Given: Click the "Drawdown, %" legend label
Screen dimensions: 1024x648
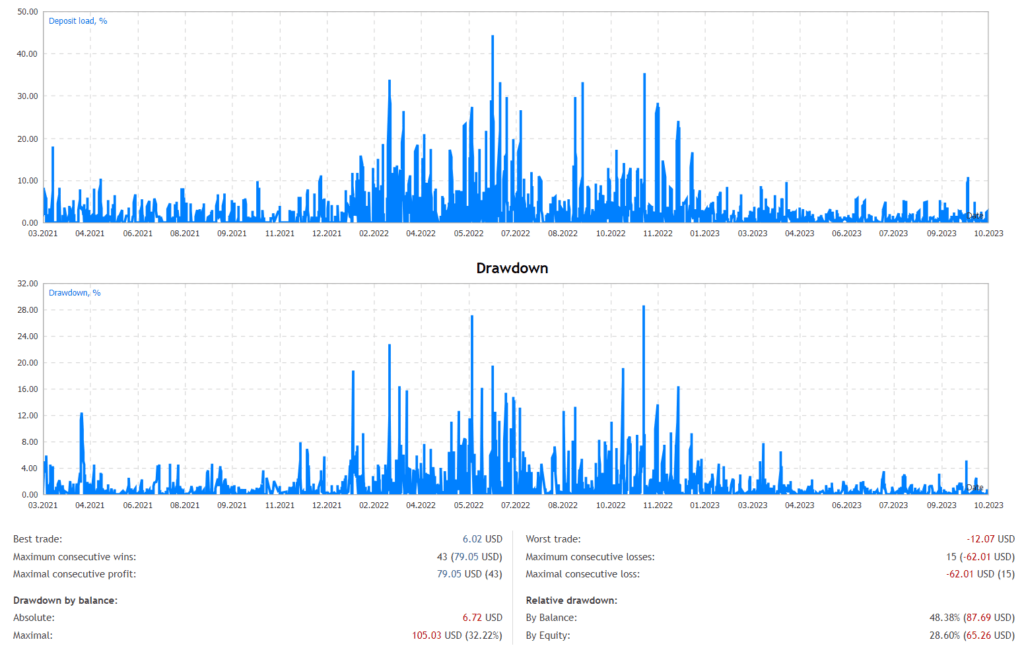Looking at the screenshot, I should coord(75,293).
